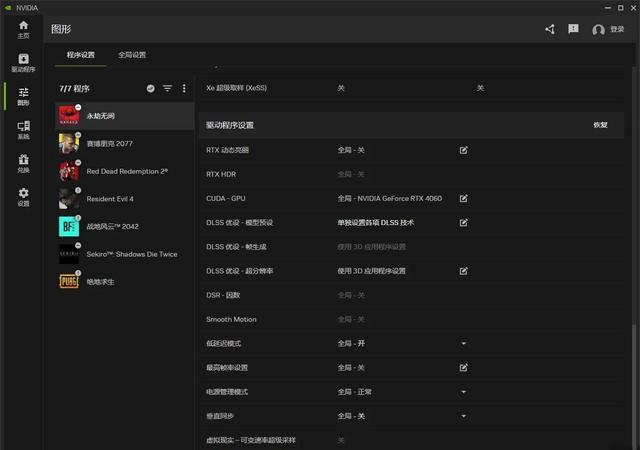Click the NVIDIA logo in the title bar

tap(8, 8)
